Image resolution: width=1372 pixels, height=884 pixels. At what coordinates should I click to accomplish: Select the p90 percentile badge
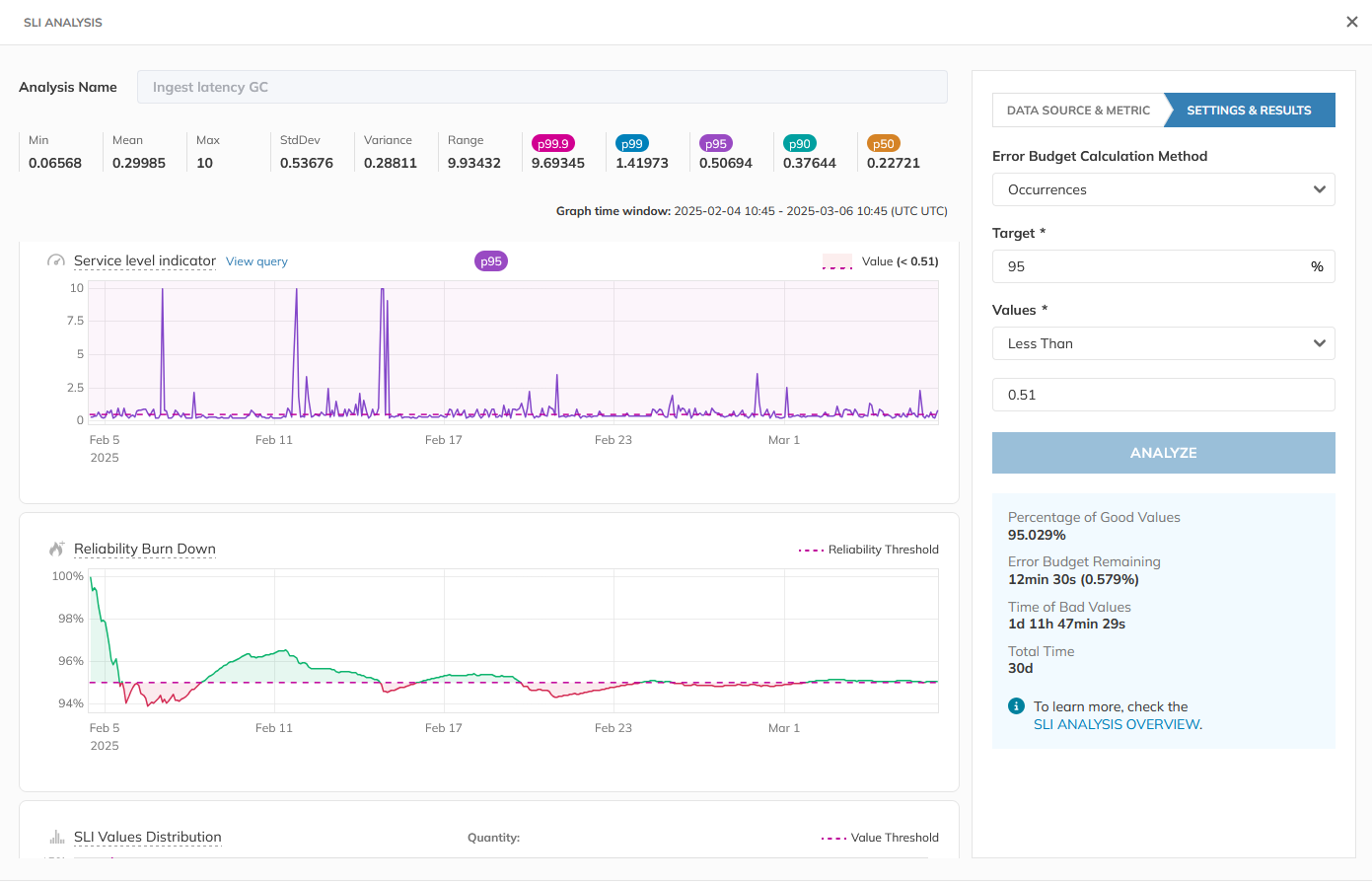click(x=799, y=144)
